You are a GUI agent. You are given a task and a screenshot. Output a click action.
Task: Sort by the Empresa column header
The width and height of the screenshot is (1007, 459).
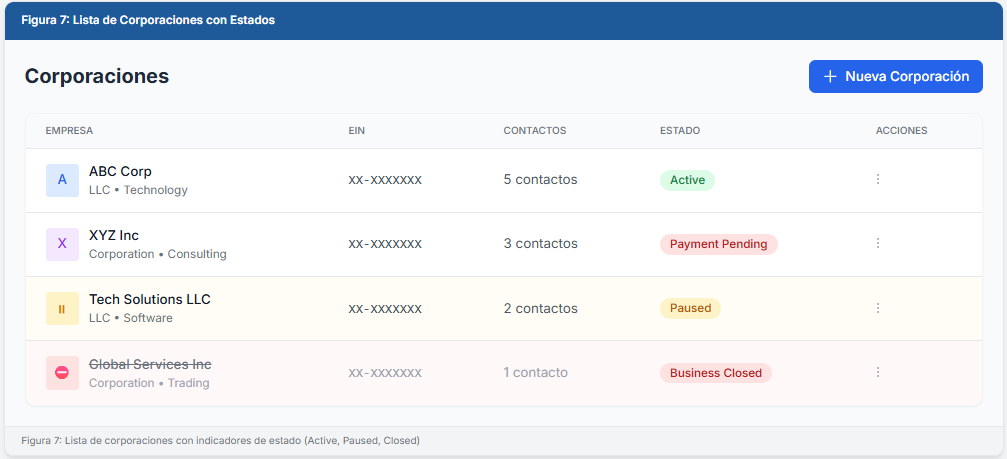pyautogui.click(x=69, y=131)
